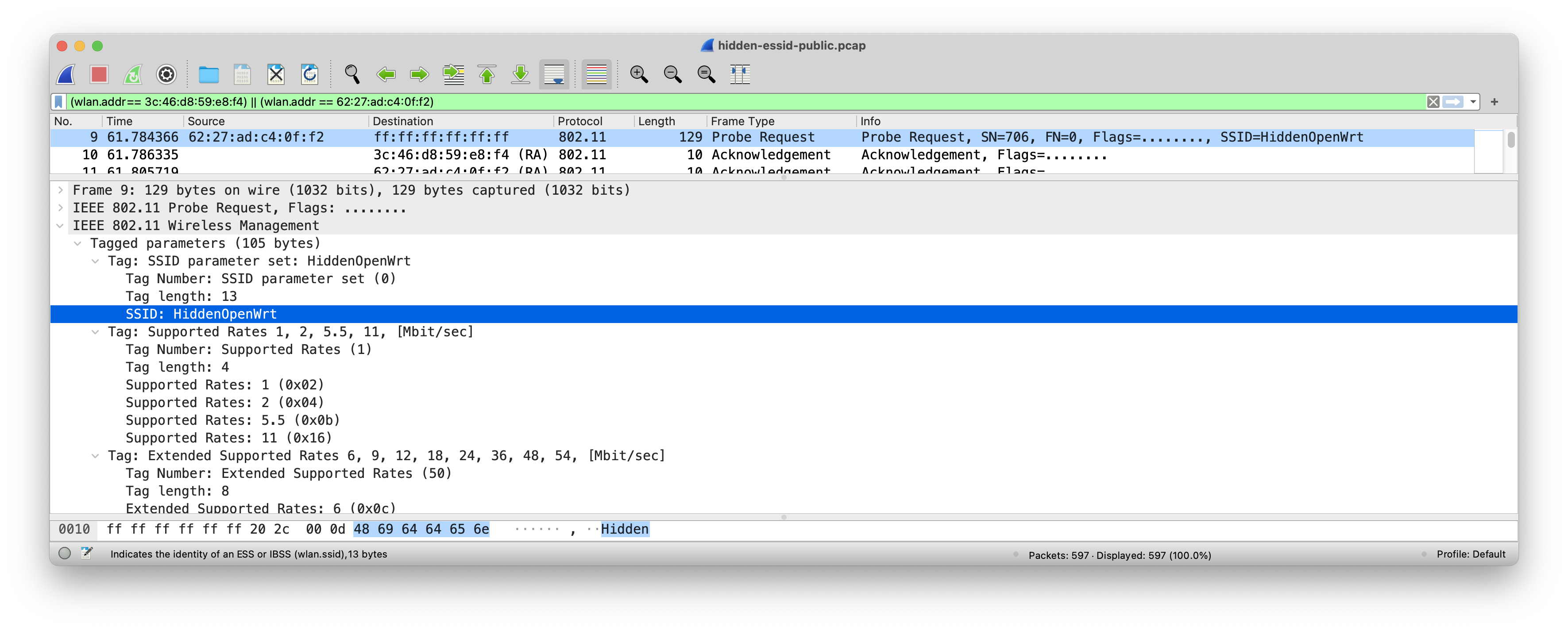The width and height of the screenshot is (1568, 631).
Task: Expand the Frame 9 tree item
Action: (60, 190)
